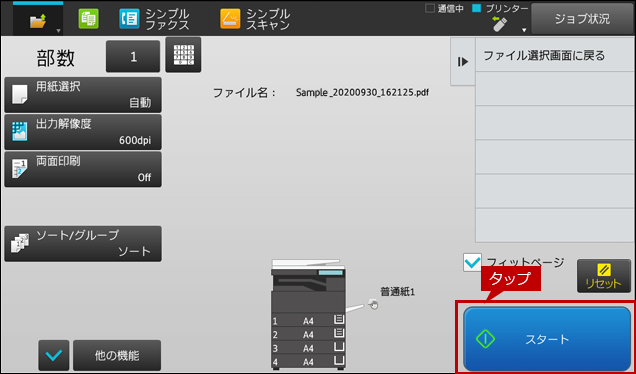Tap the green simple copy icon
The height and width of the screenshot is (374, 636).
pos(88,19)
